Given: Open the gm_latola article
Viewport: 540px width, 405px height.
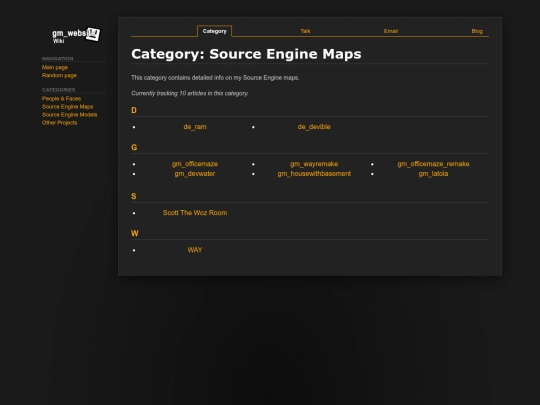Looking at the screenshot, I should [x=433, y=174].
